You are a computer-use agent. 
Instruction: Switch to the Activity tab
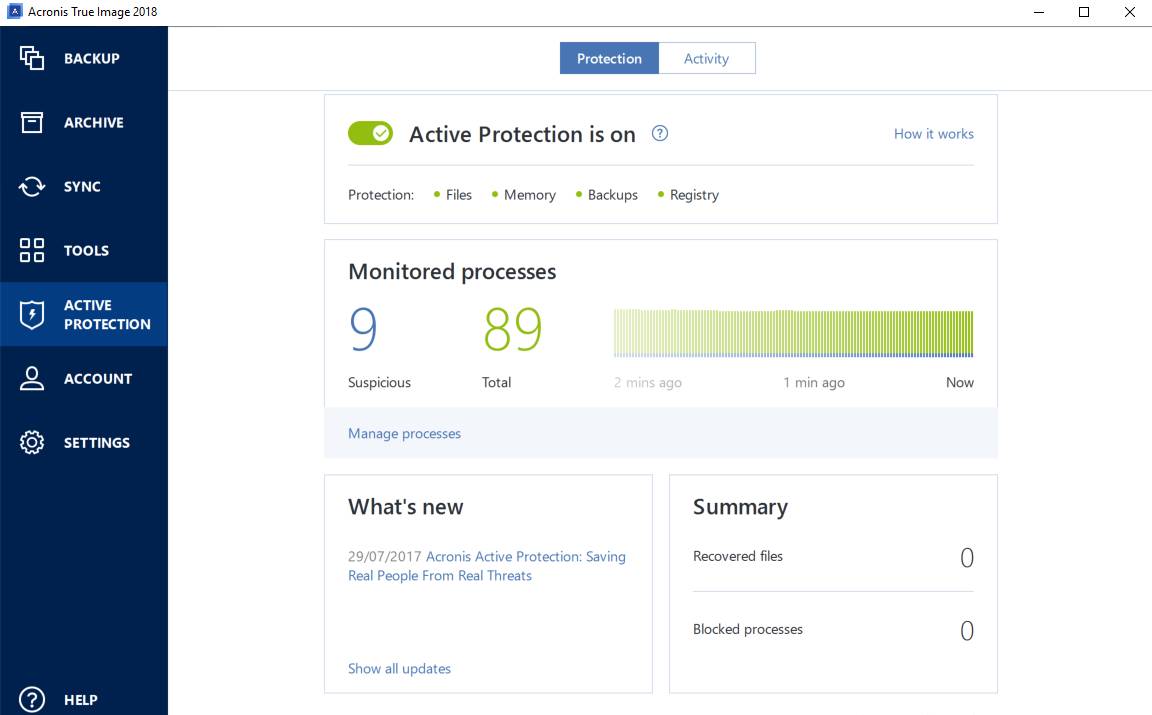pos(706,58)
